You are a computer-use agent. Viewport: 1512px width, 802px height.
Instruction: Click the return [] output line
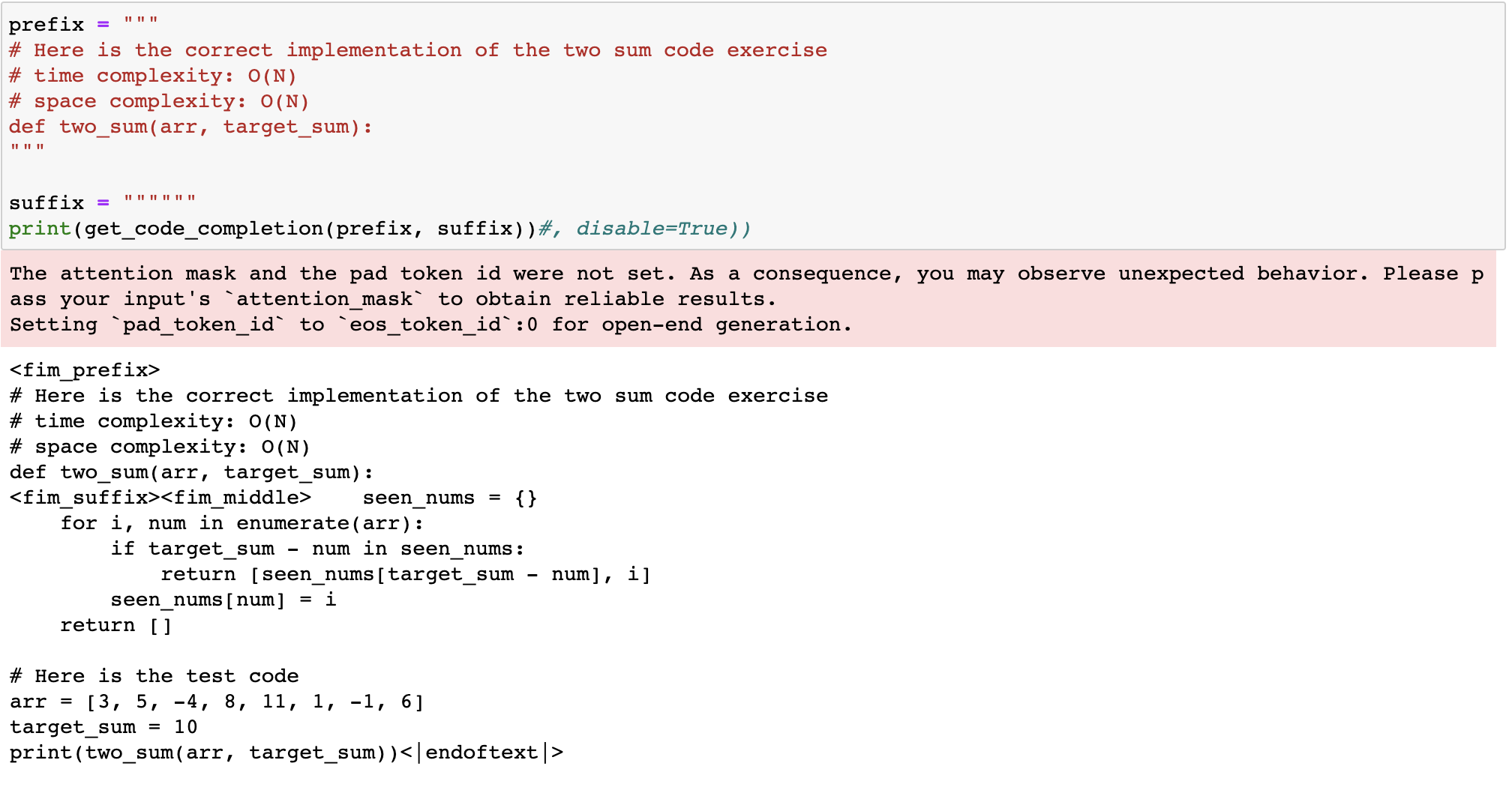[x=115, y=625]
